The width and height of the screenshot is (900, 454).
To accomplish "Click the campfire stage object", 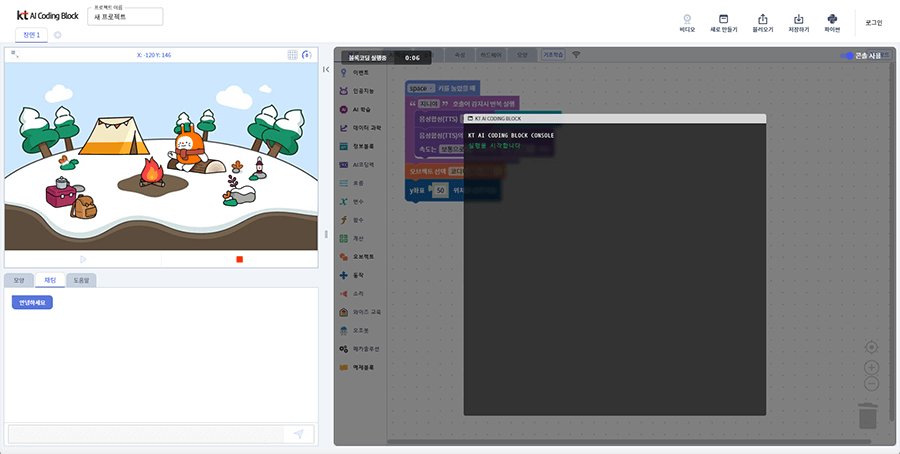I will coord(152,173).
